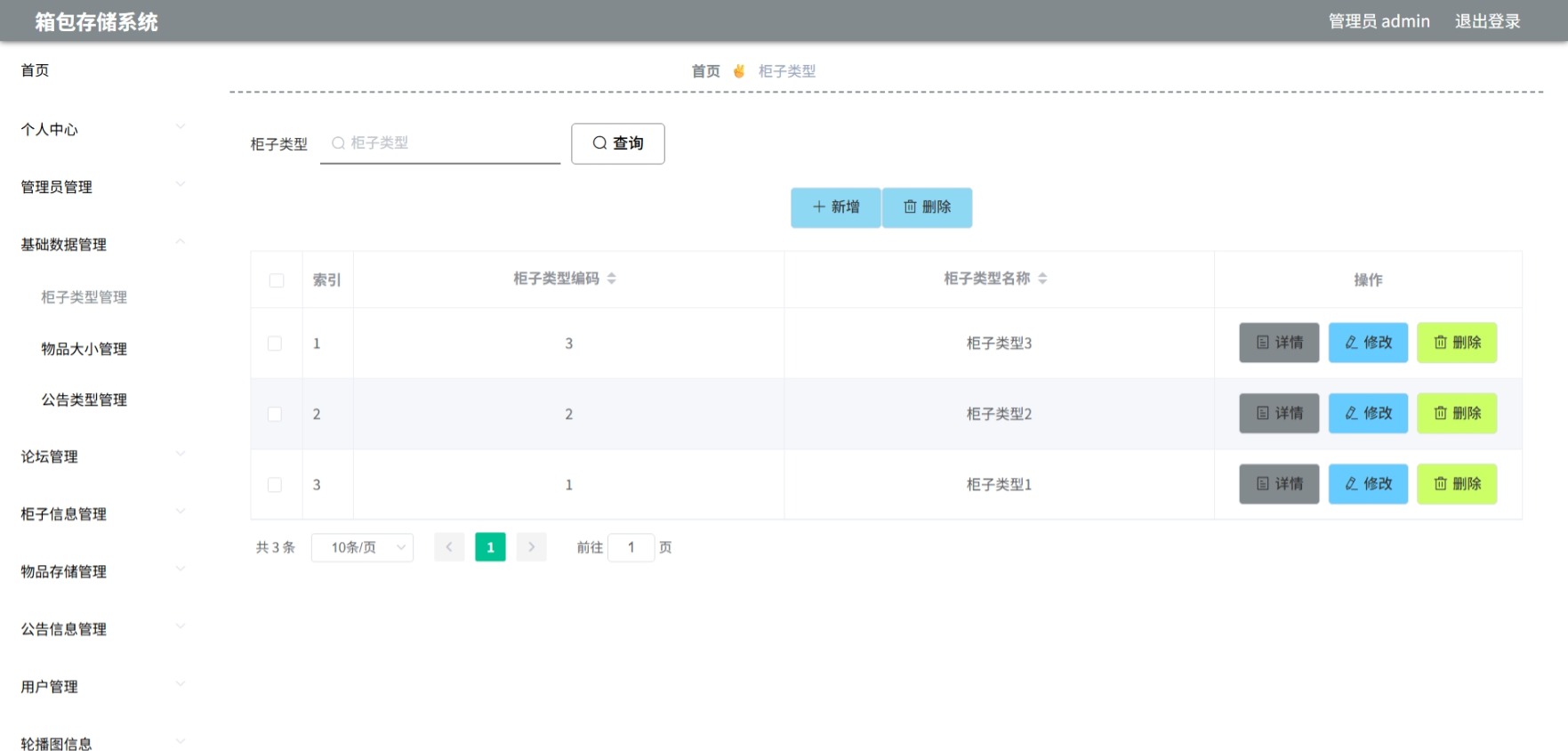Click the 修改 pencil icon for 柜子类型1
Screen dimensions: 1568x751
[1351, 484]
